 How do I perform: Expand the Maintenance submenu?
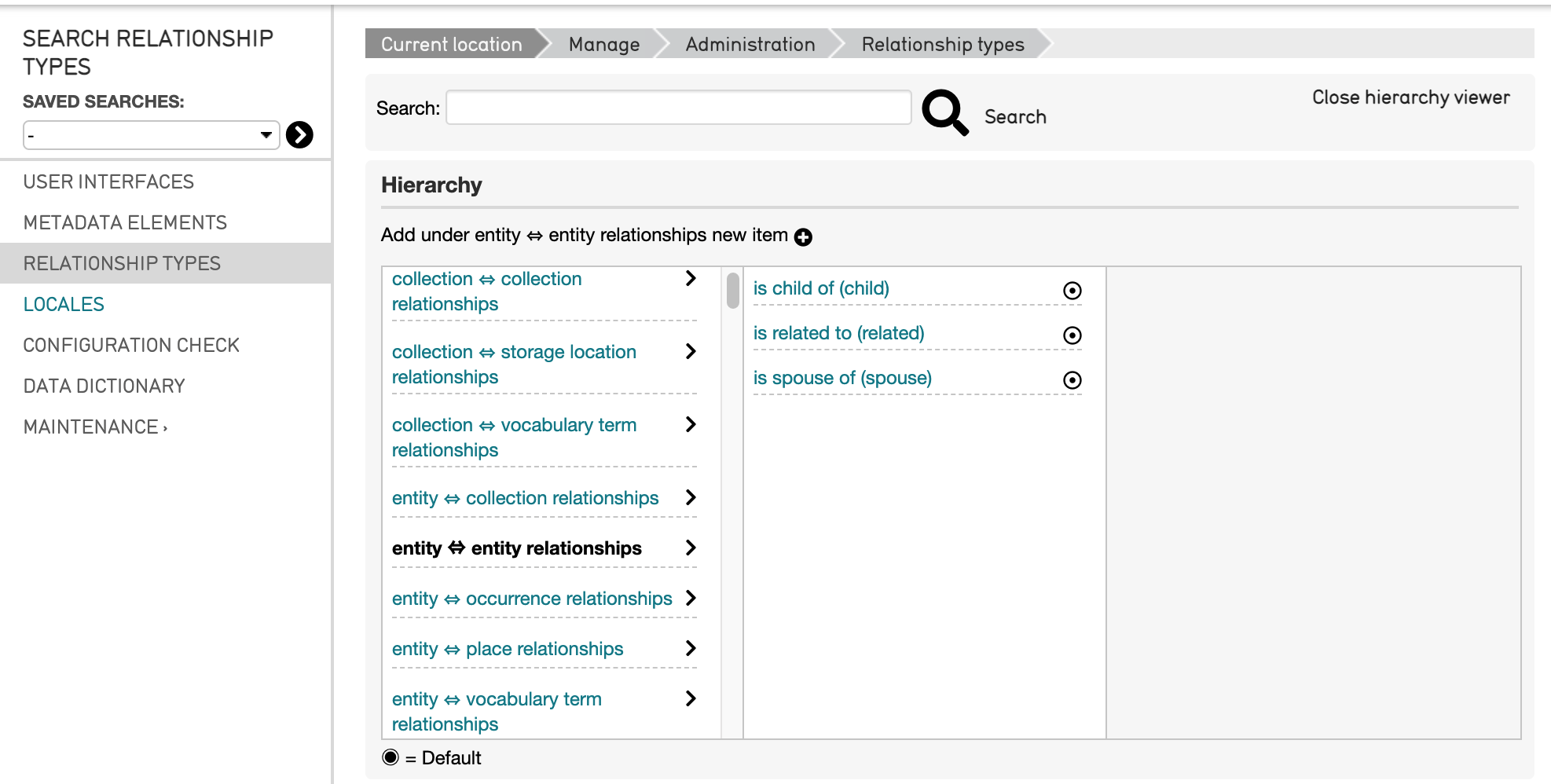[x=95, y=427]
